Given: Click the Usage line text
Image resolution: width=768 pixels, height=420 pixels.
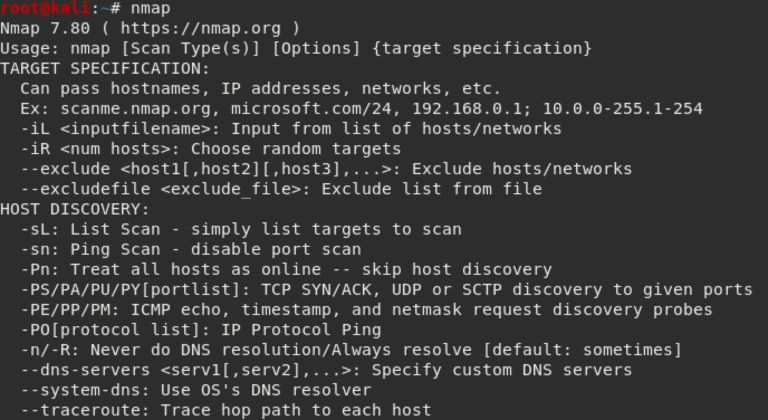Looking at the screenshot, I should click(x=296, y=49).
